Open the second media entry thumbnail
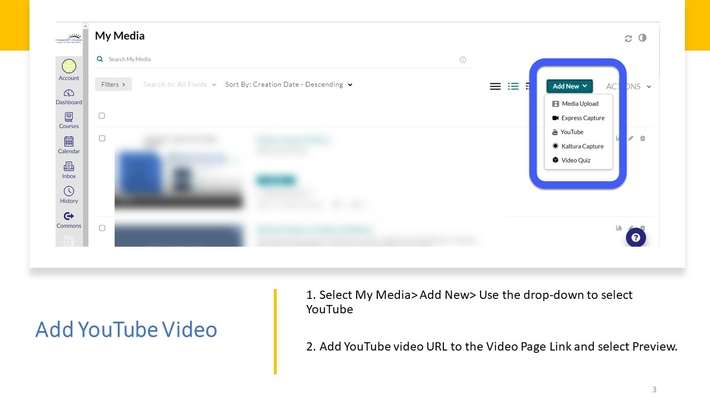Screen dimensions: 710x400 (179, 236)
